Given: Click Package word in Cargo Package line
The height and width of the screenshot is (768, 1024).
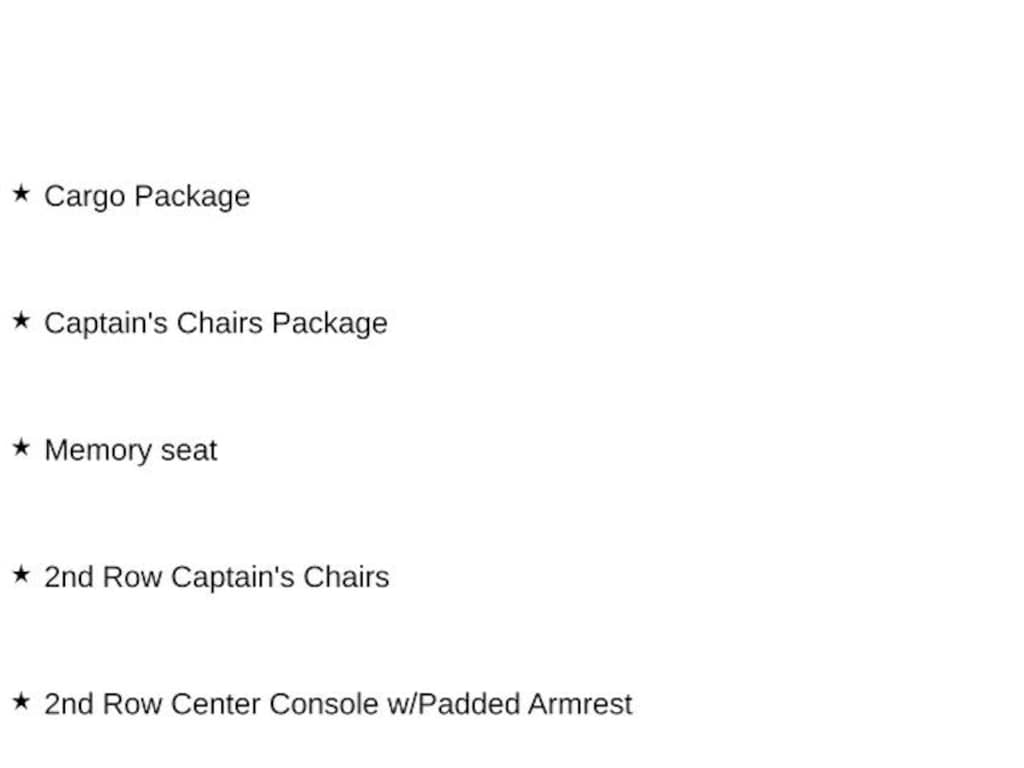Looking at the screenshot, I should (x=192, y=198).
